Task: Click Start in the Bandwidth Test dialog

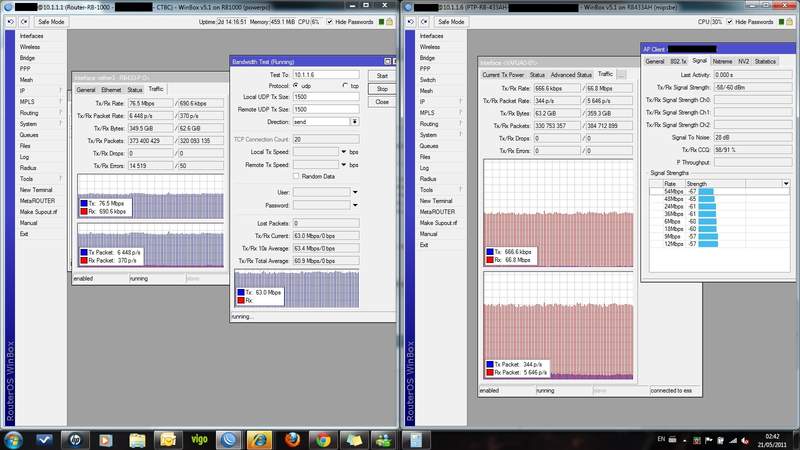Action: 382,76
